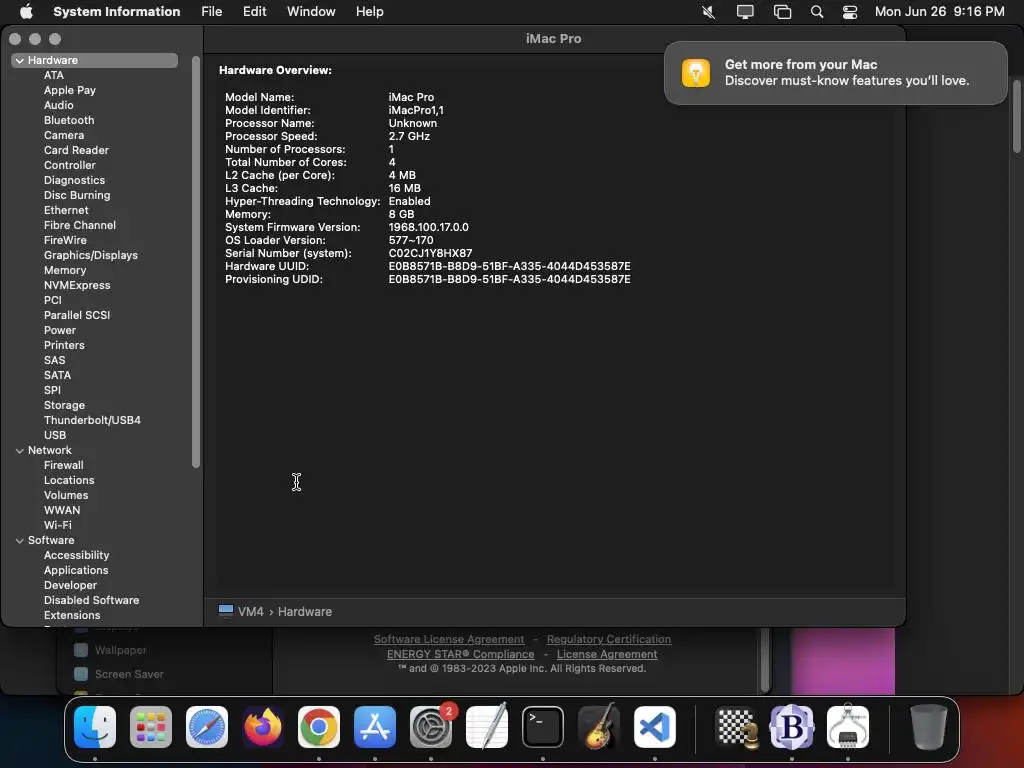1024x768 pixels.
Task: Click the lightbulb Tips notification icon
Action: pyautogui.click(x=696, y=72)
